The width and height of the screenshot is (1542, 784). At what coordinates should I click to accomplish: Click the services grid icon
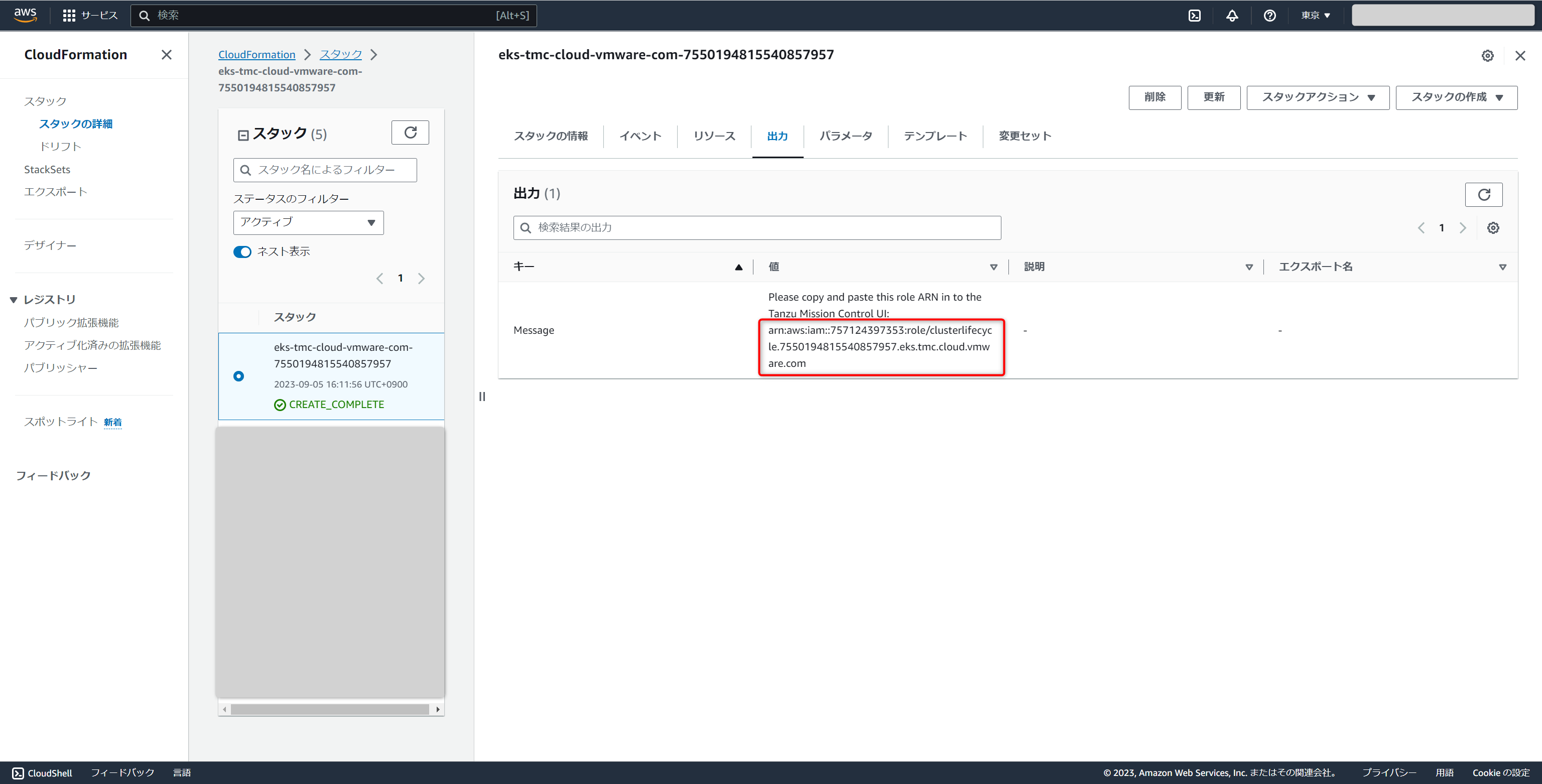coord(69,16)
